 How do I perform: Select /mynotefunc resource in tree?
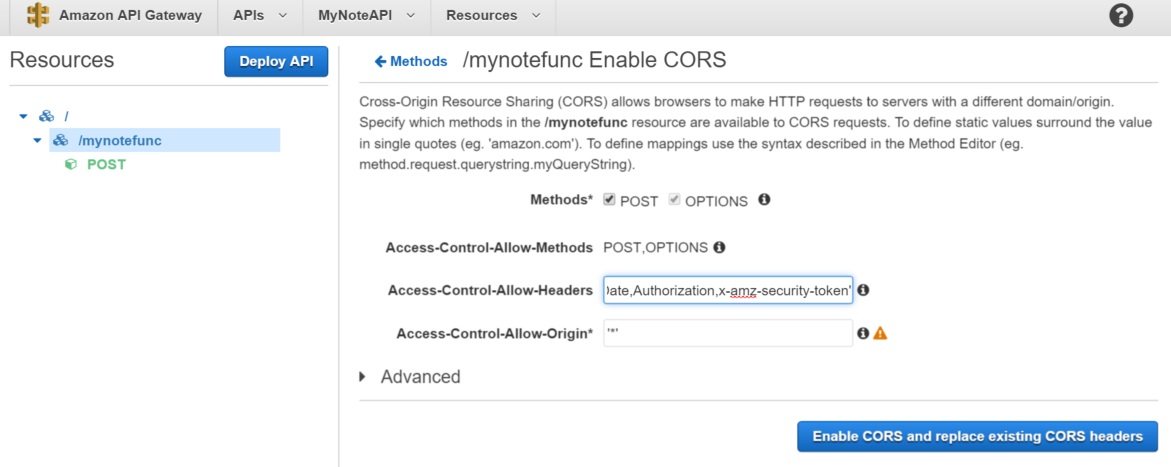120,140
